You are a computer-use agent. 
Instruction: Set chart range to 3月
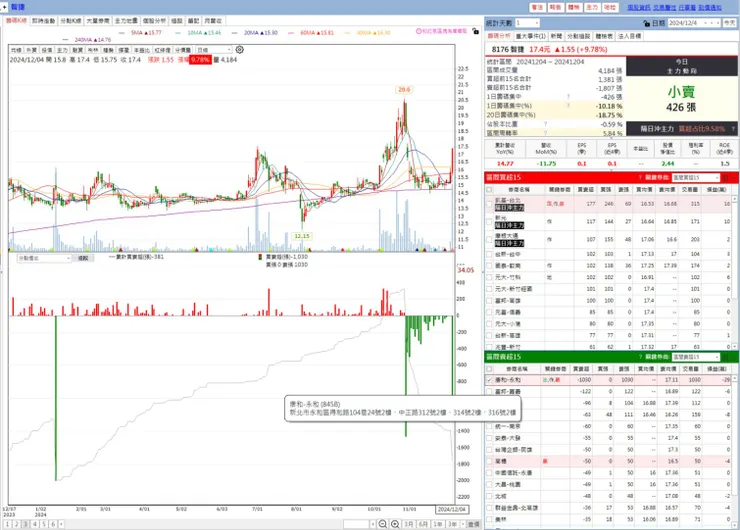[x=409, y=524]
